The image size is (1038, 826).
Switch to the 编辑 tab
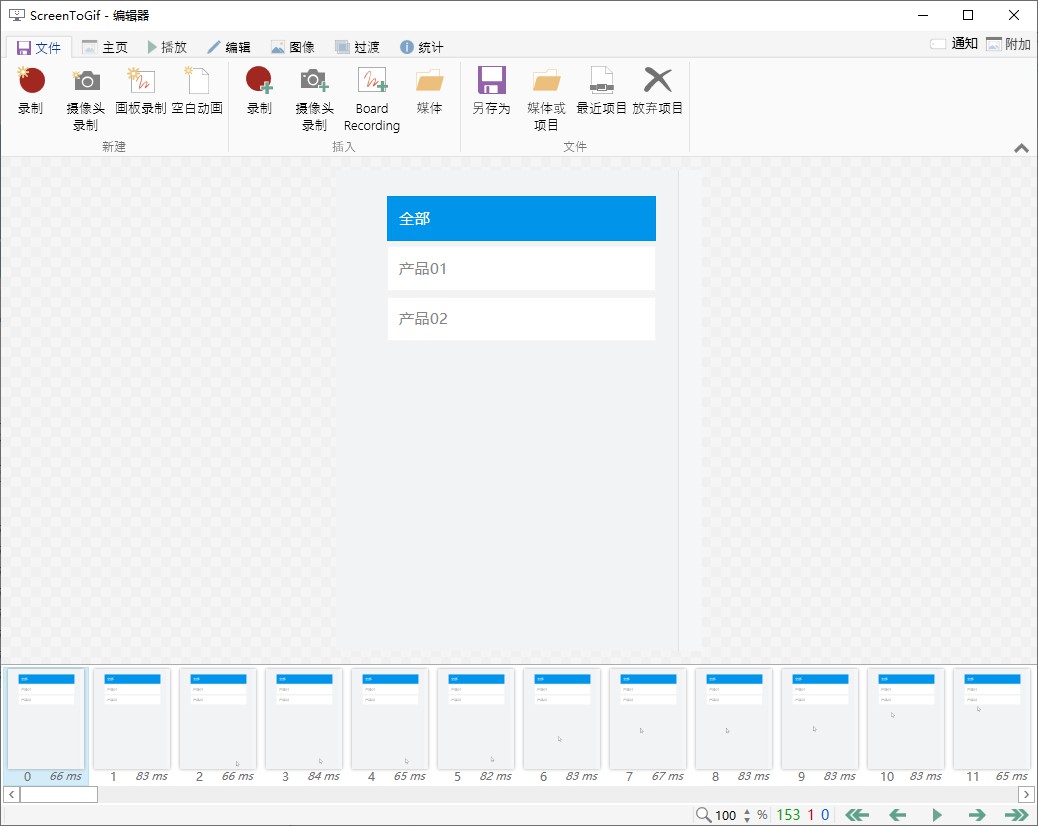[x=230, y=46]
